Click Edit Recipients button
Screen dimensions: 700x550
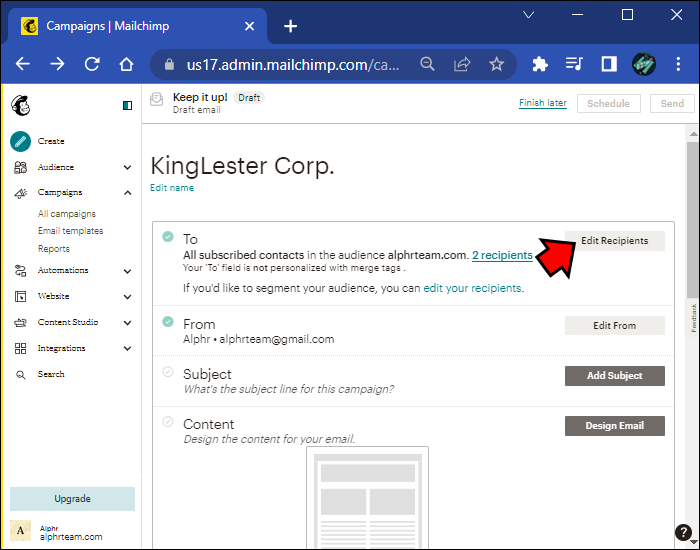click(x=614, y=241)
